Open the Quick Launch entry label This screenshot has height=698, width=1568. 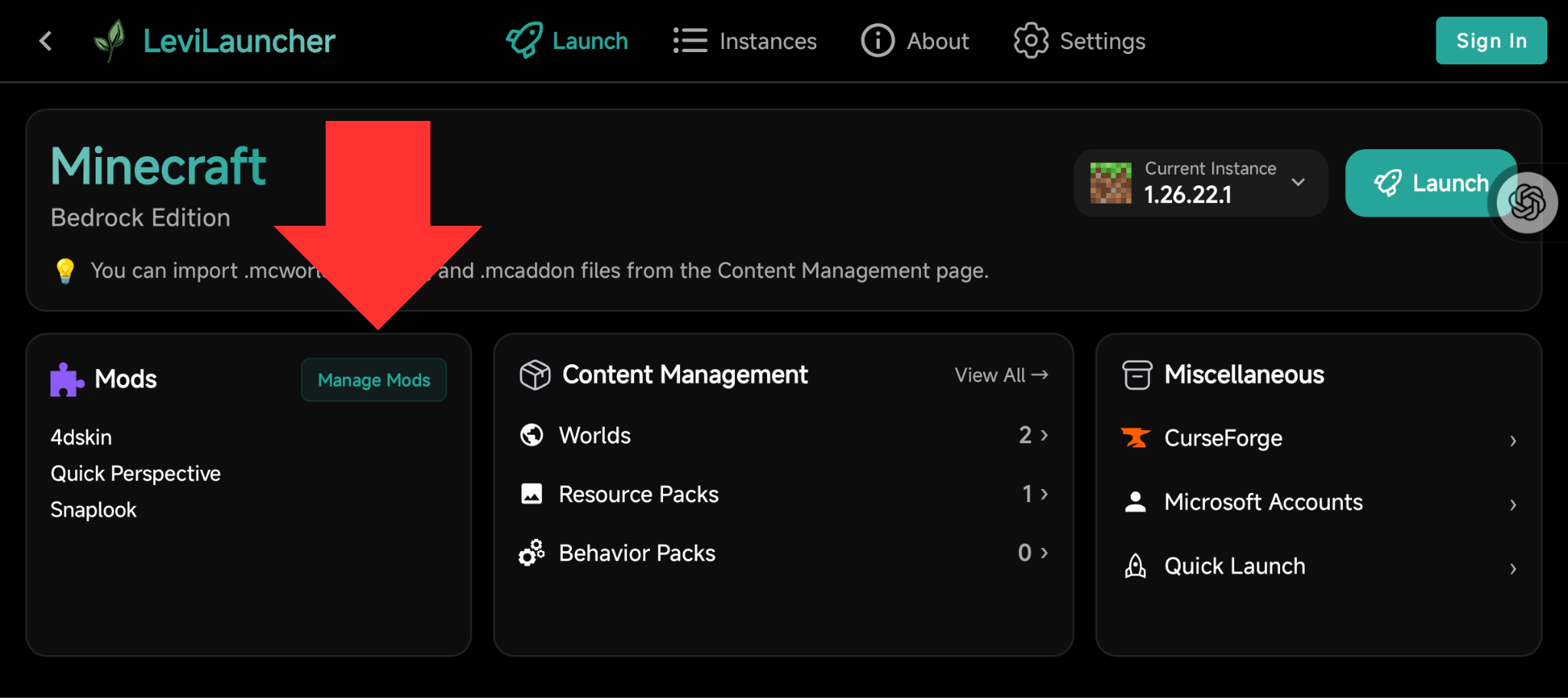click(1235, 566)
